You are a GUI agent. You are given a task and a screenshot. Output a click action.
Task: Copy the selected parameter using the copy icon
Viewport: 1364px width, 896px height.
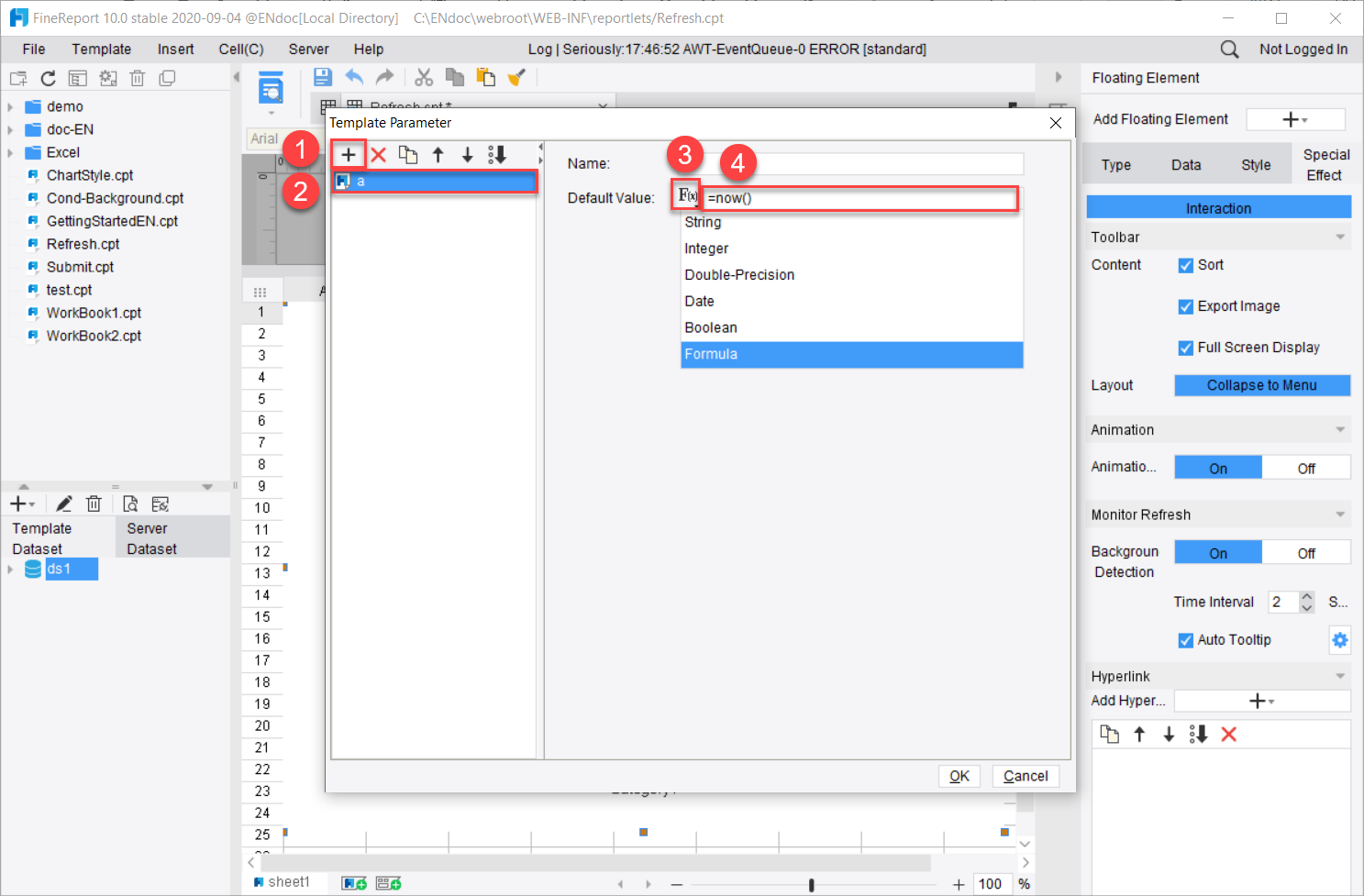tap(408, 154)
